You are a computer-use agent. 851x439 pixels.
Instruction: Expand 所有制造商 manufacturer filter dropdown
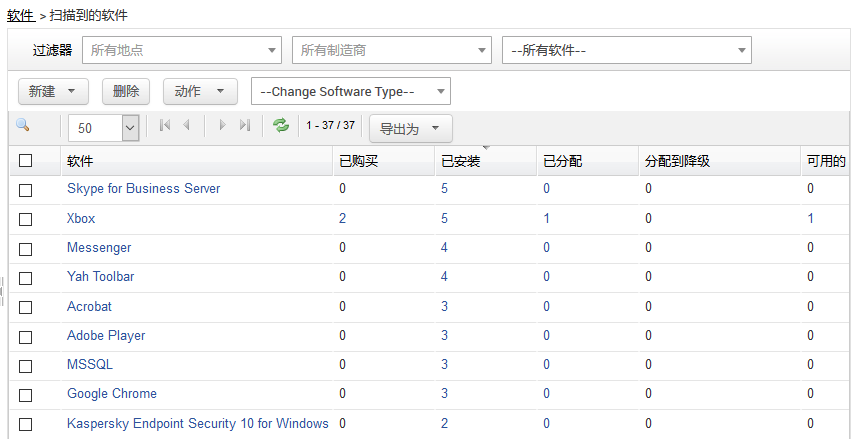click(x=391, y=50)
